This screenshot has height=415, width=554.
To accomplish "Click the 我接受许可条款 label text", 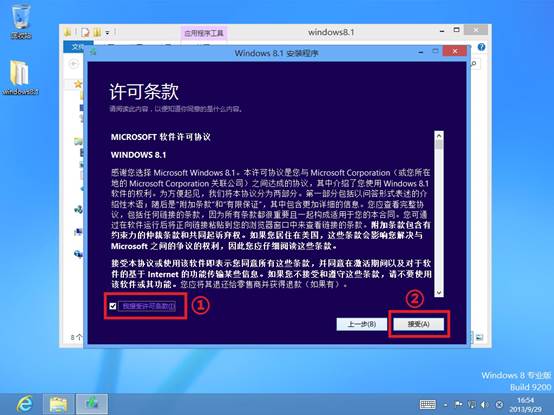I will 147,306.
